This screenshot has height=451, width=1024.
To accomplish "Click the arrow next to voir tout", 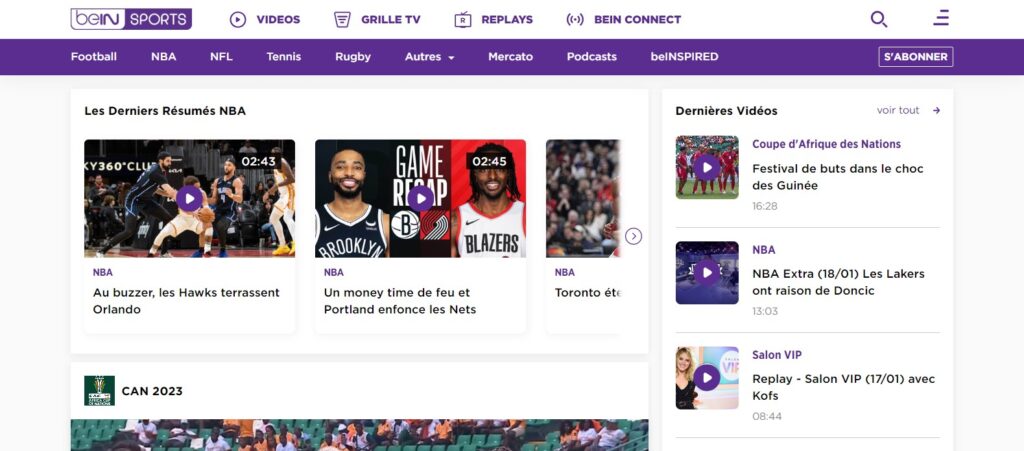I will tap(936, 111).
